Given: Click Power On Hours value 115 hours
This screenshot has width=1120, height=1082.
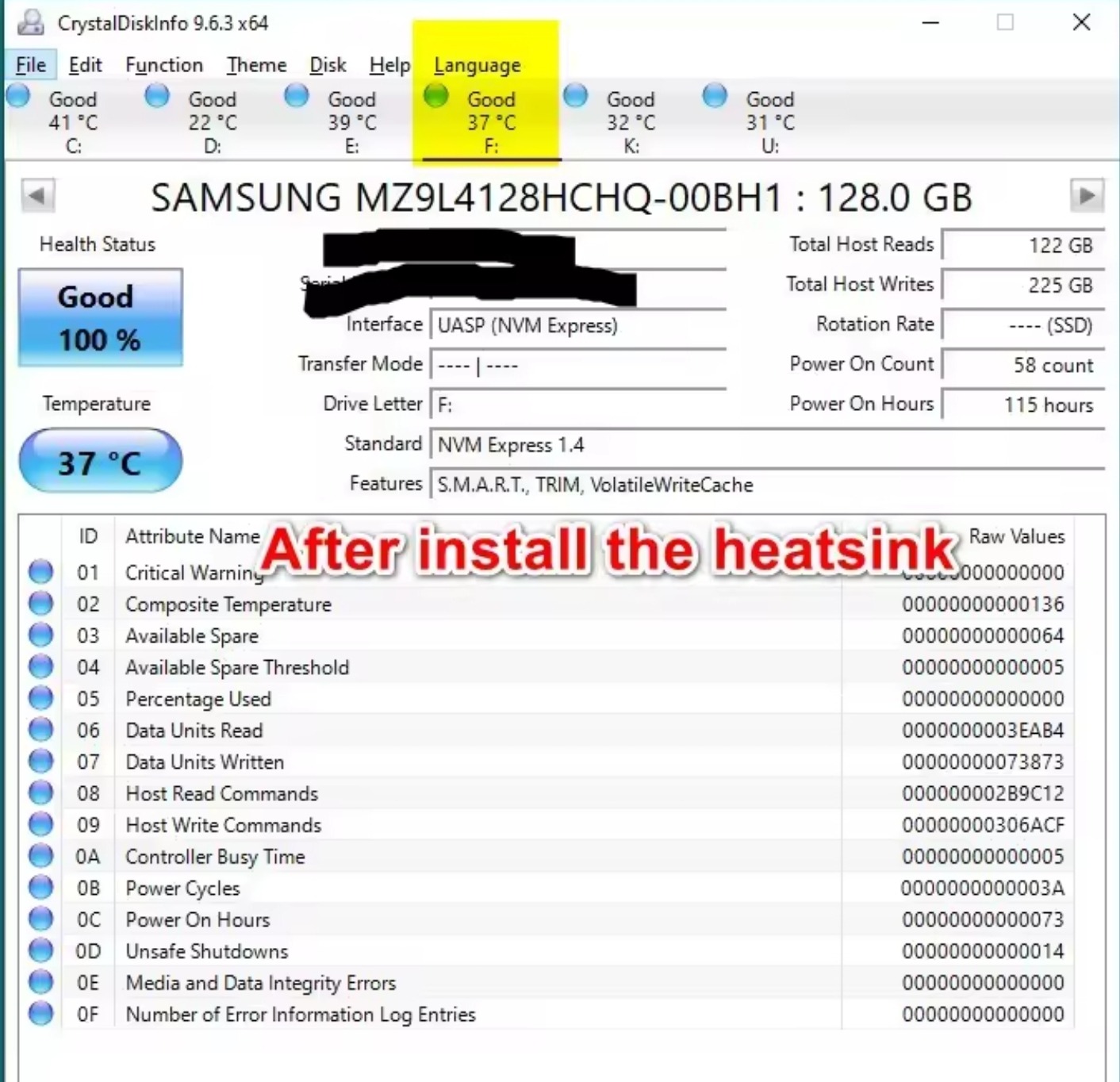Looking at the screenshot, I should pos(1023,405).
